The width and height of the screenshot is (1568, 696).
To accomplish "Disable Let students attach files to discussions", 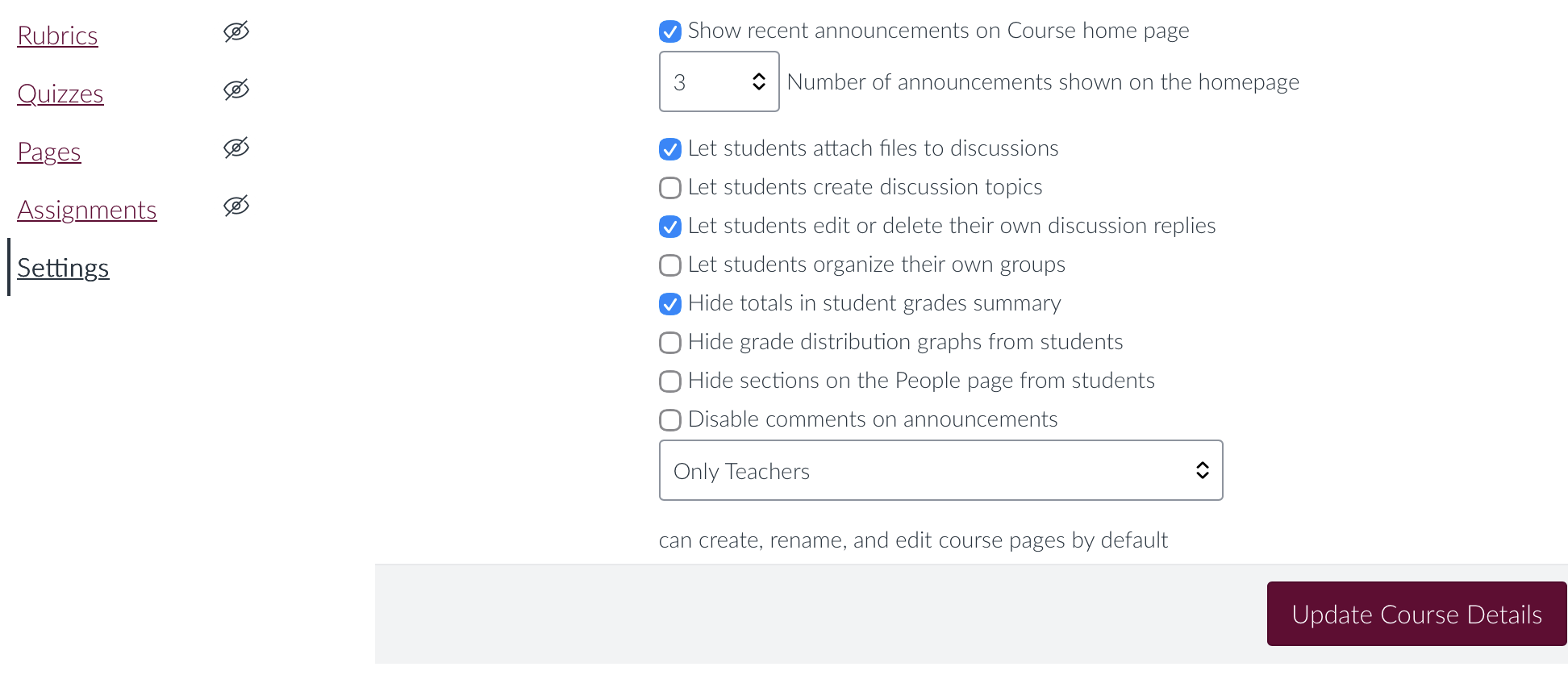I will (669, 148).
